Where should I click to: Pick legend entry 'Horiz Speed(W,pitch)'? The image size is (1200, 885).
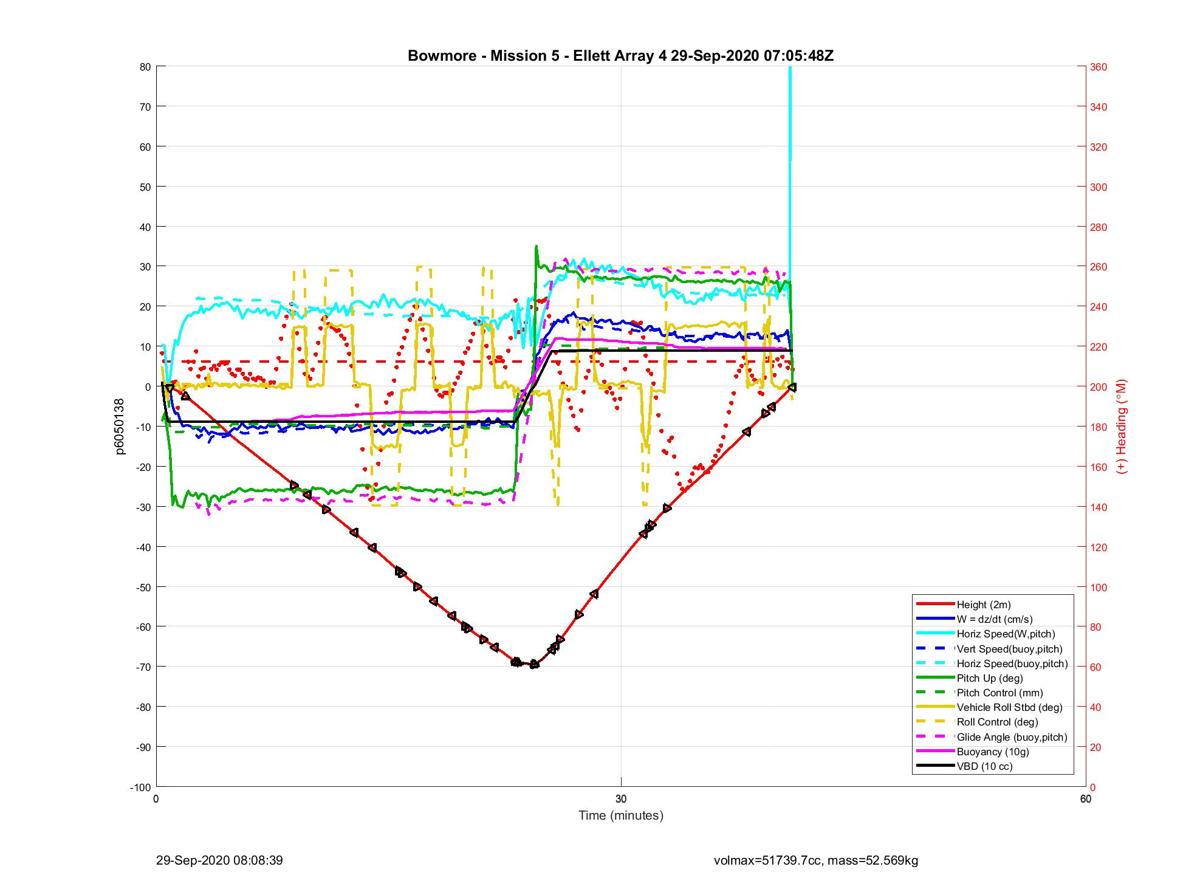point(1006,634)
